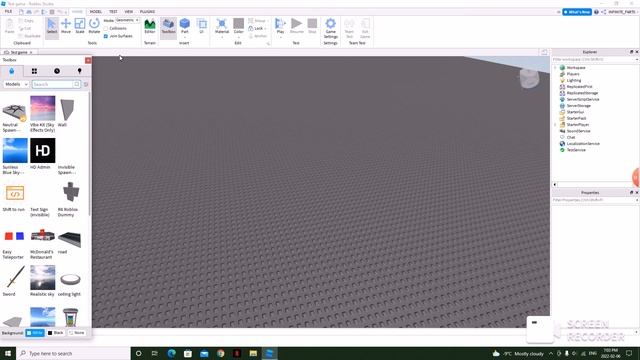
Task: Toggle the Collisions checkbox
Action: [106, 28]
